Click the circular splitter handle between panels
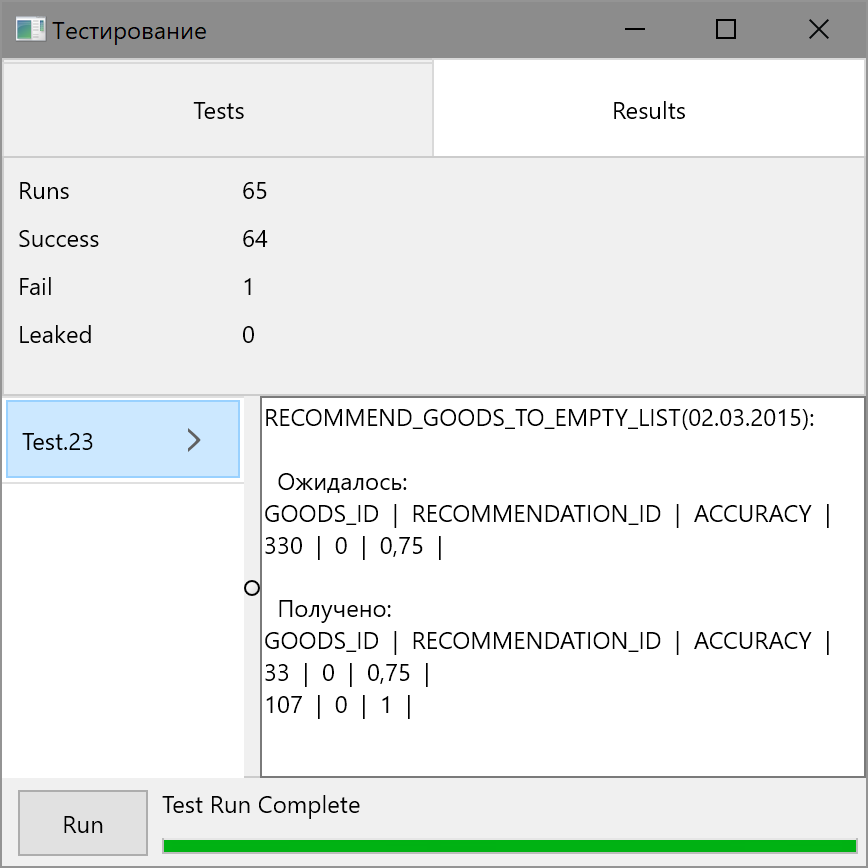The image size is (868, 868). 252,588
